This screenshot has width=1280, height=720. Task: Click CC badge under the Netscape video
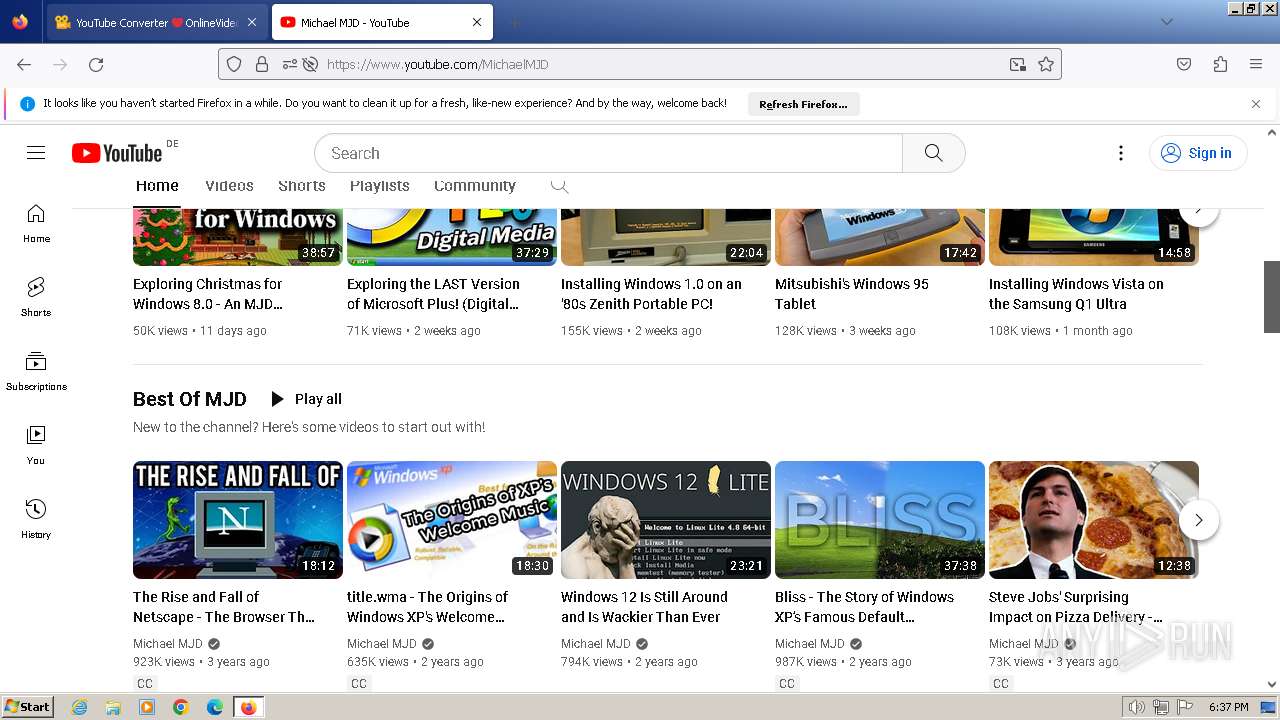[x=145, y=684]
